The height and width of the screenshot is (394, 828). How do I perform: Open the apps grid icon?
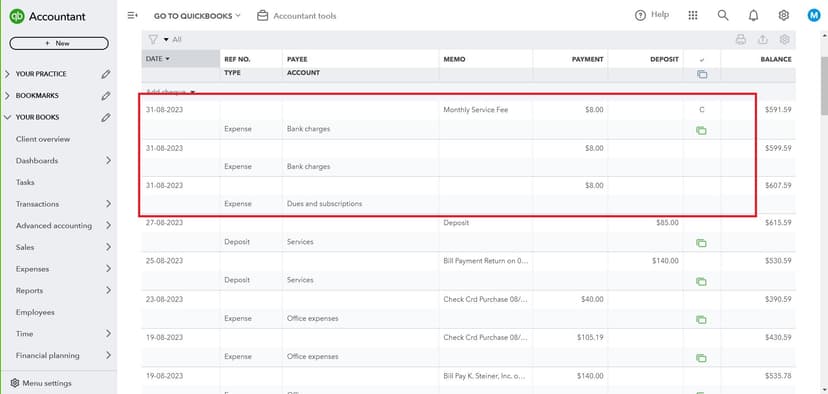(693, 15)
